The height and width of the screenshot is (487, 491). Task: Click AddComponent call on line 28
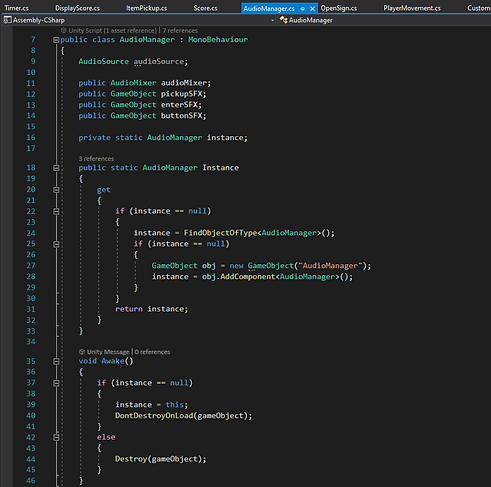[x=248, y=277]
